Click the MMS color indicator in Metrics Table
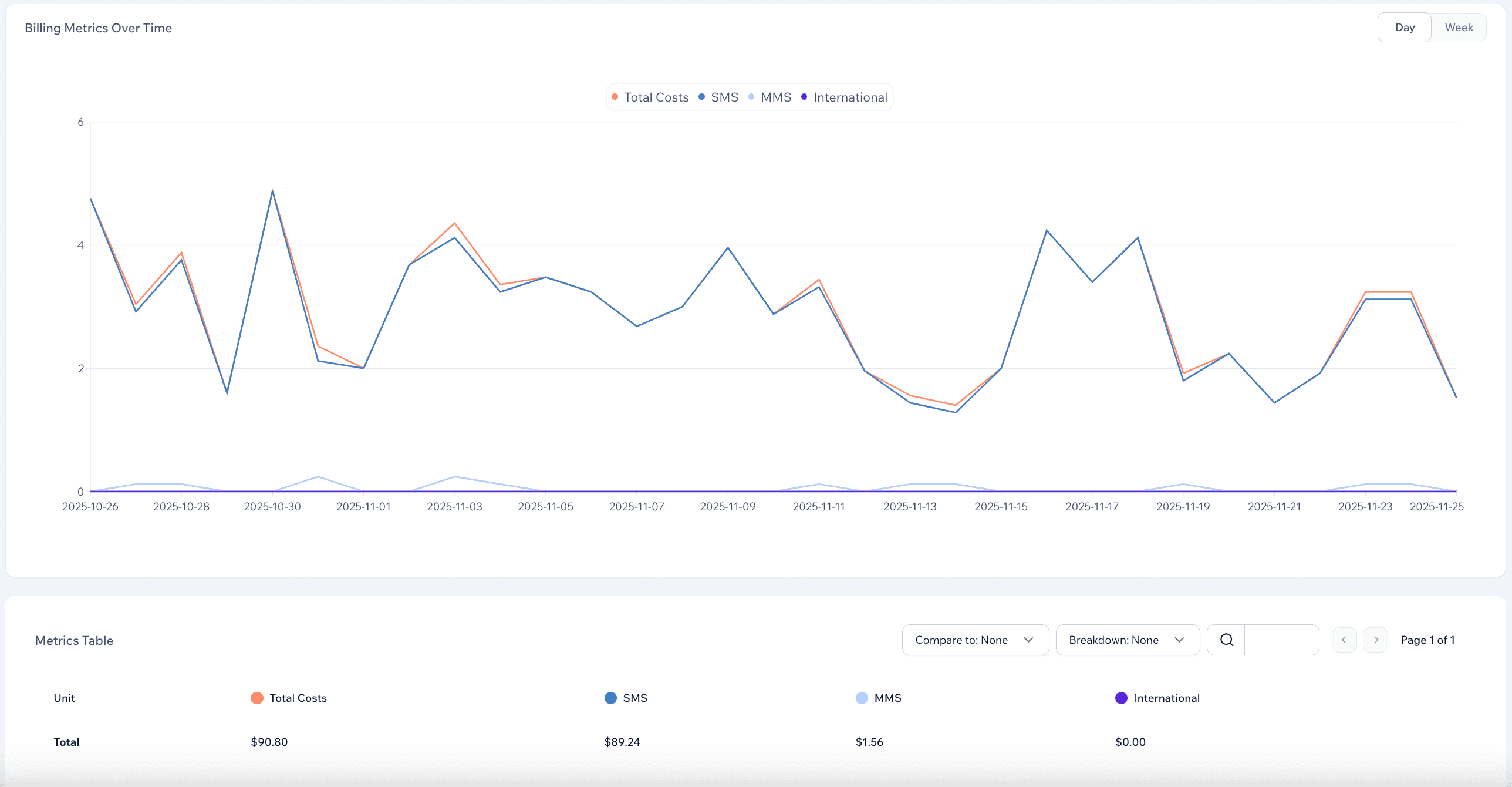 [x=861, y=698]
